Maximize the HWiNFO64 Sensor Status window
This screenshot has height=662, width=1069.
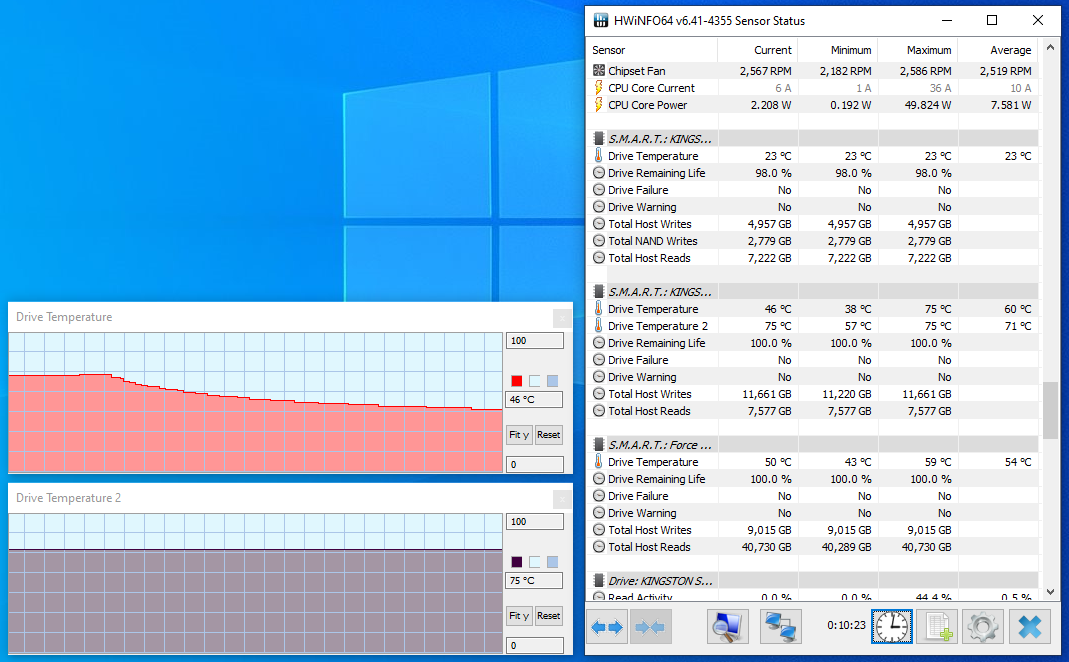click(x=992, y=20)
